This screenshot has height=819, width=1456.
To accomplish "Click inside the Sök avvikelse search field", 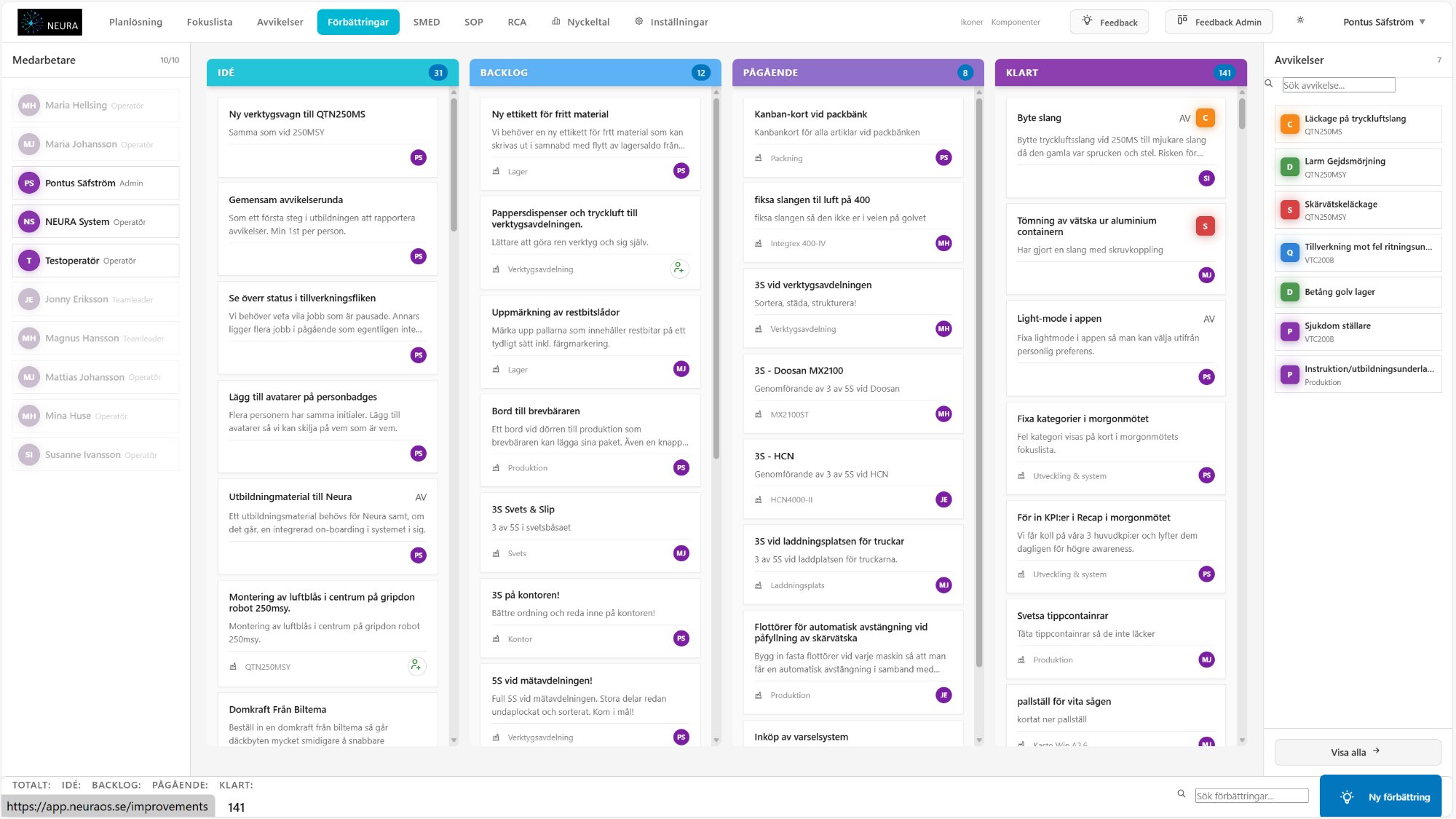I will pyautogui.click(x=1338, y=85).
